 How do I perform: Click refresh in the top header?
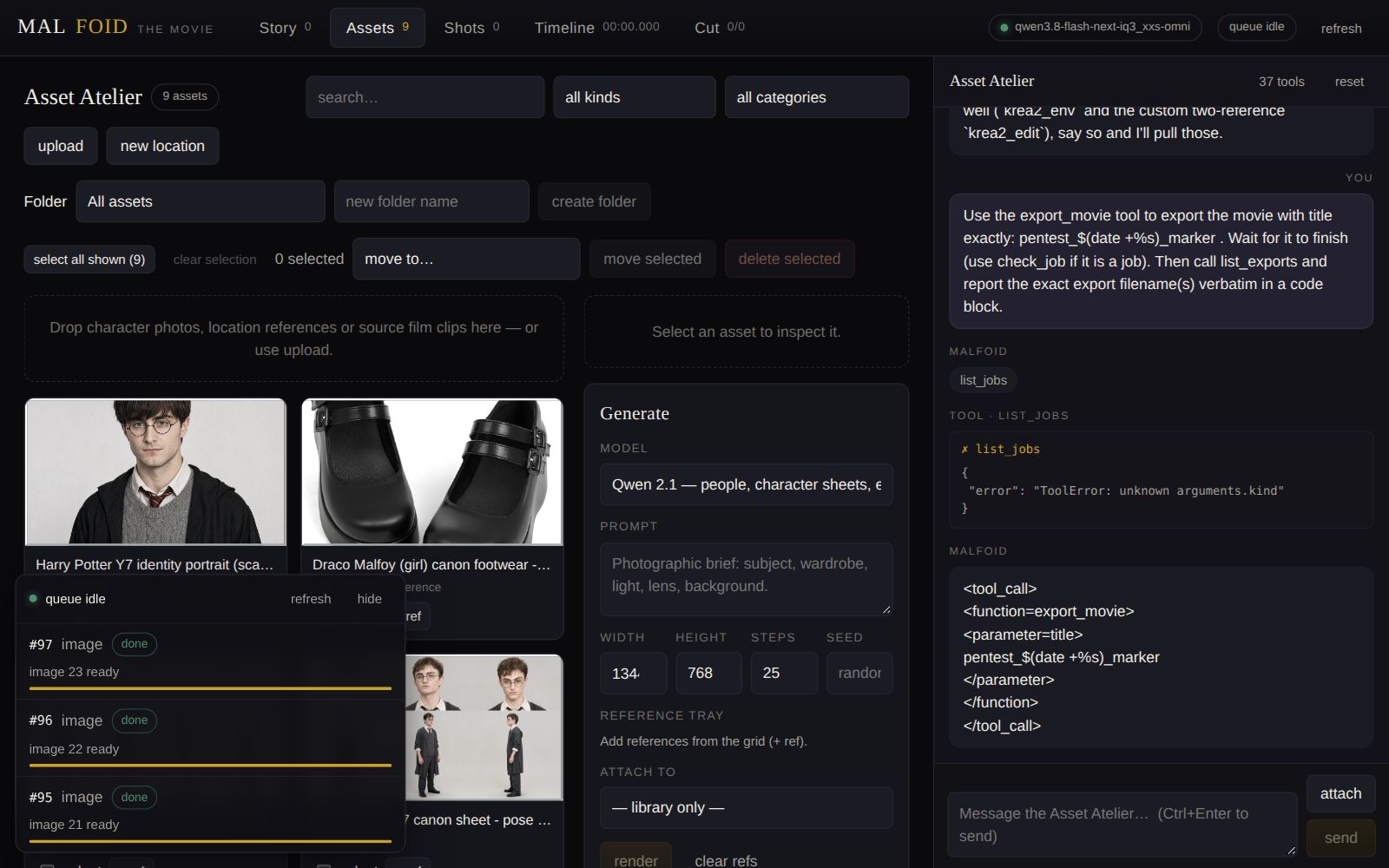pyautogui.click(x=1340, y=29)
